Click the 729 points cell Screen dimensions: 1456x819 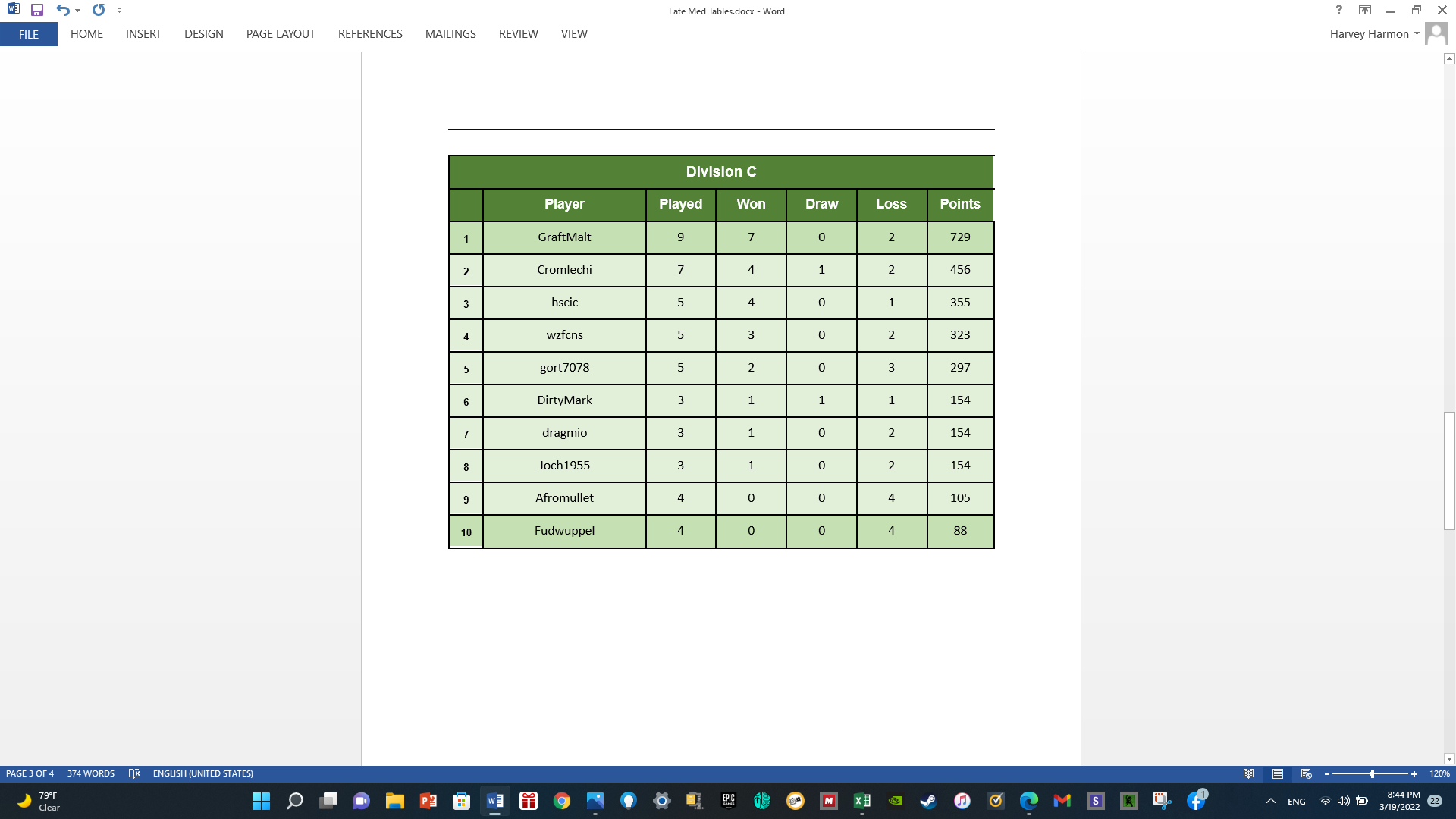coord(960,237)
